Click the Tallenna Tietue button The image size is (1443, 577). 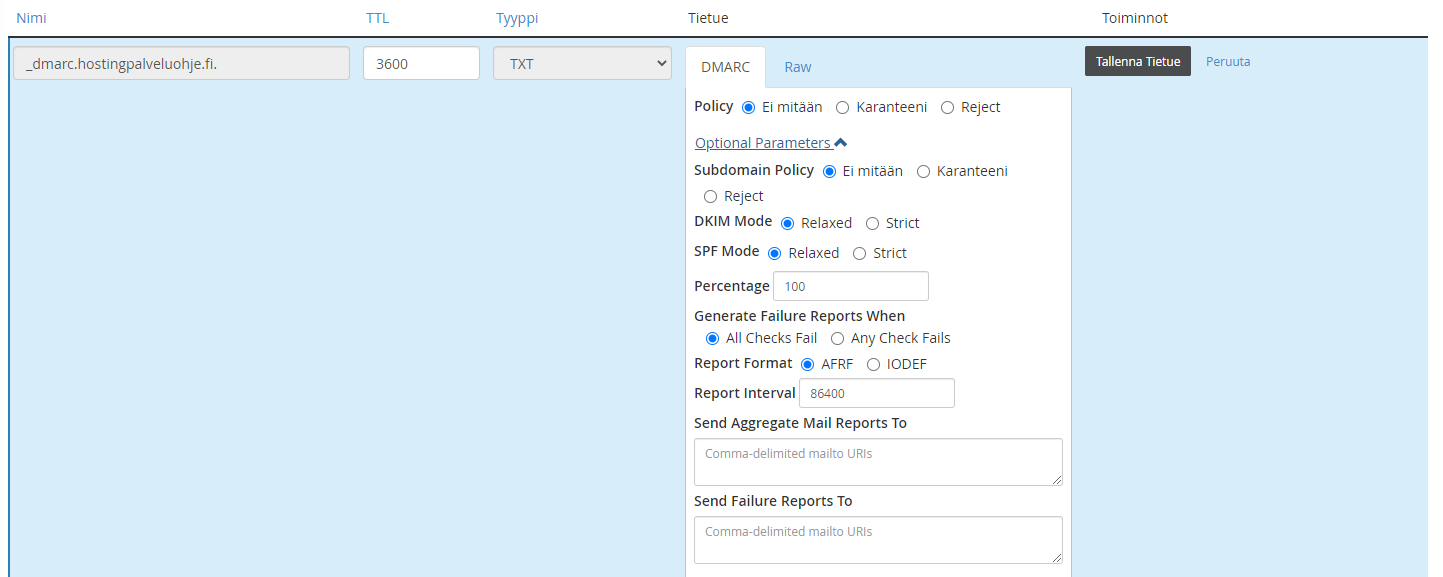1137,61
